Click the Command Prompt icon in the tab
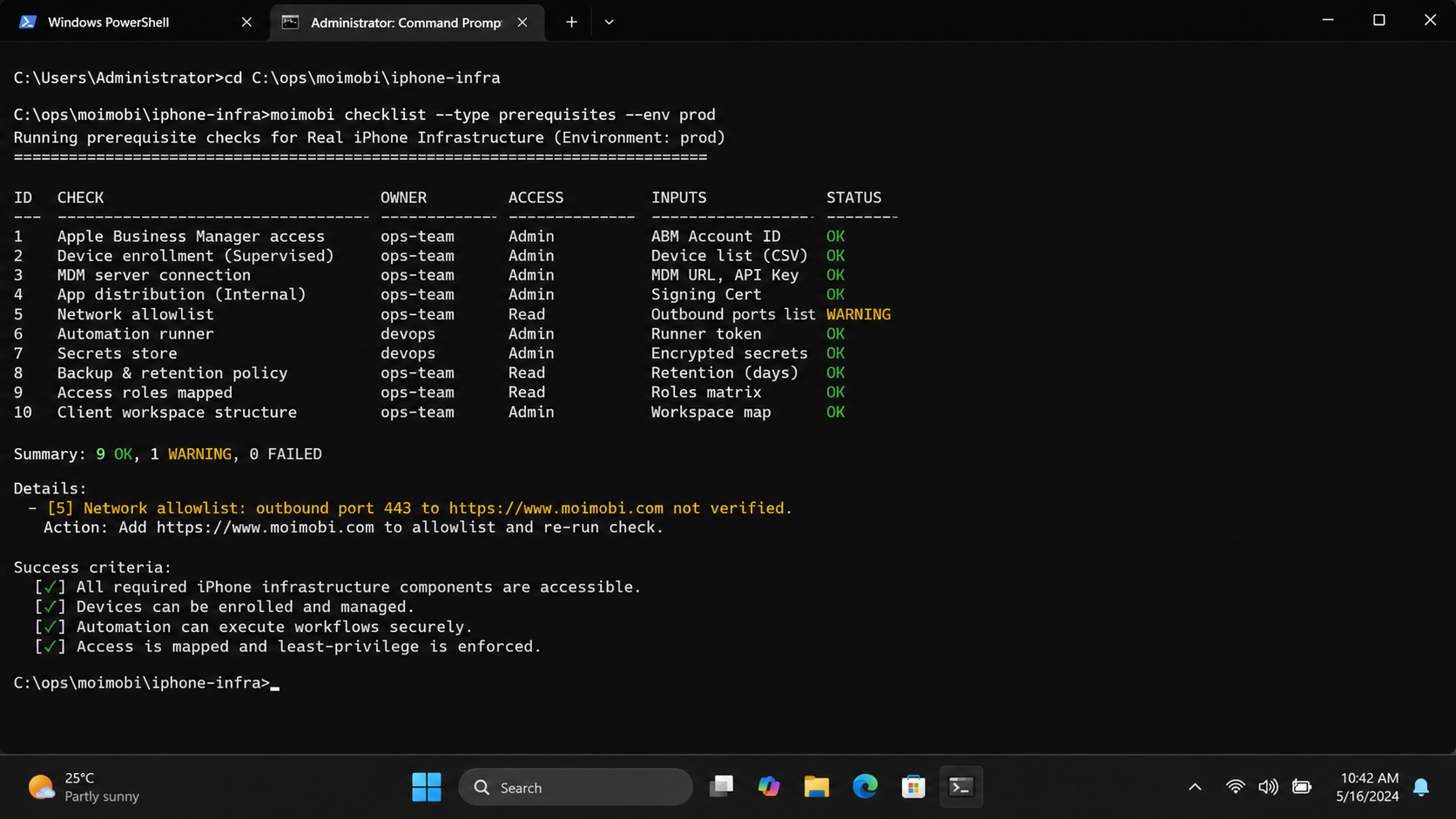Screen dimensions: 1456x819 (x=291, y=22)
